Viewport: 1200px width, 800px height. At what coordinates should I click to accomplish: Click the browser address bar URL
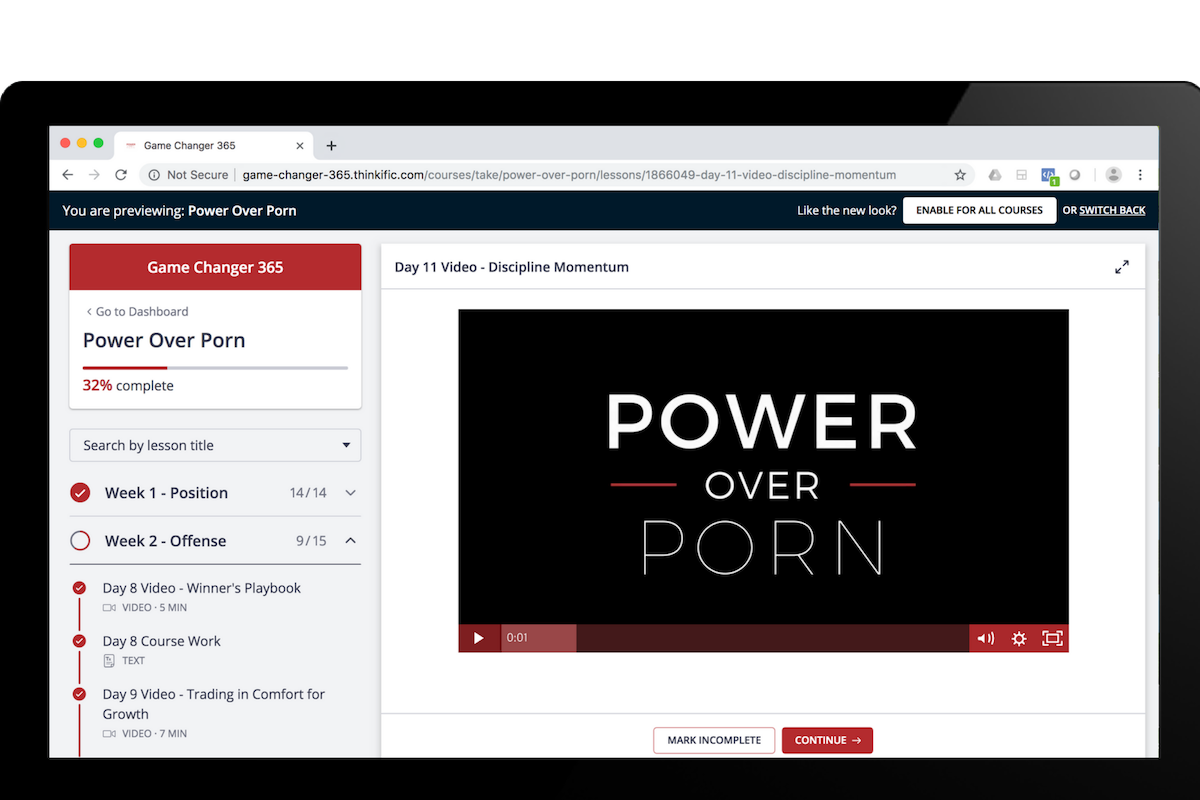click(x=569, y=175)
